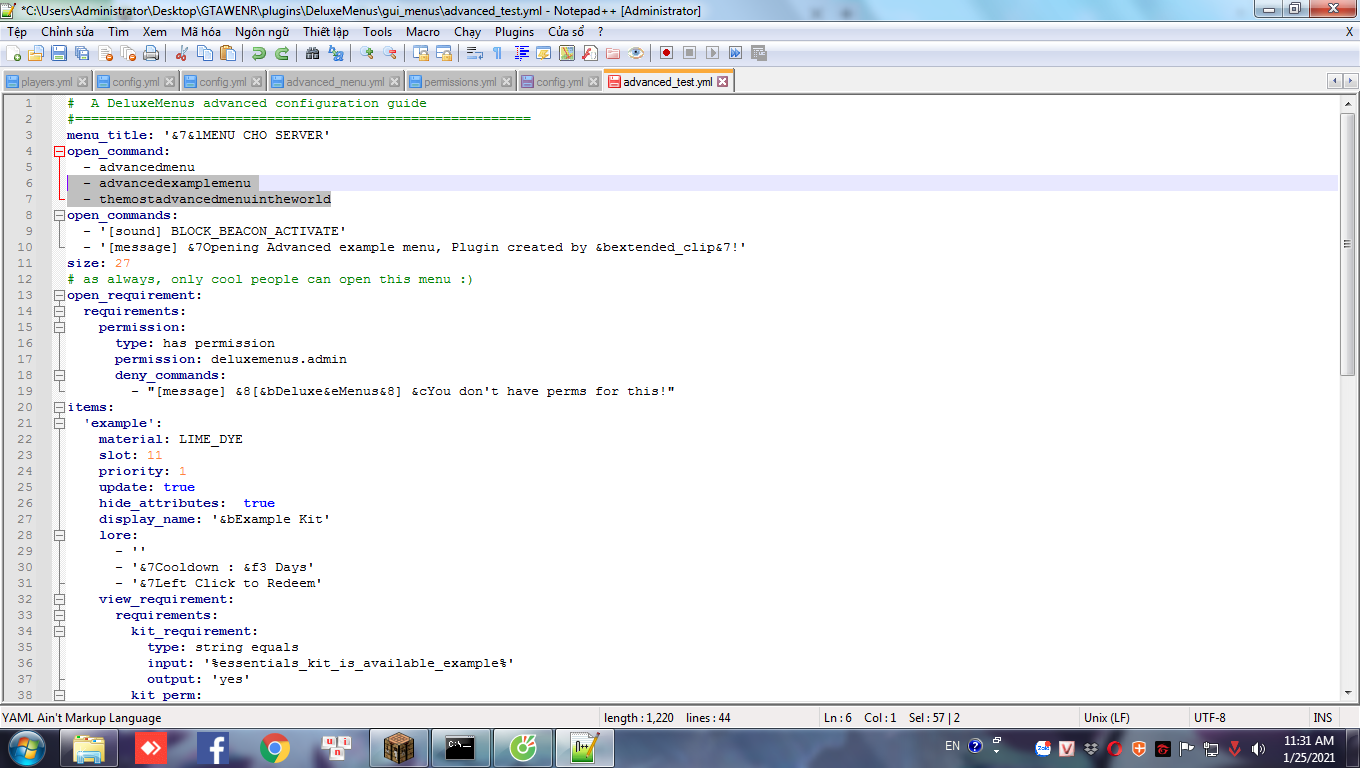
Task: Click the vertical scrollbar thumb of the editor
Action: pyautogui.click(x=1347, y=243)
